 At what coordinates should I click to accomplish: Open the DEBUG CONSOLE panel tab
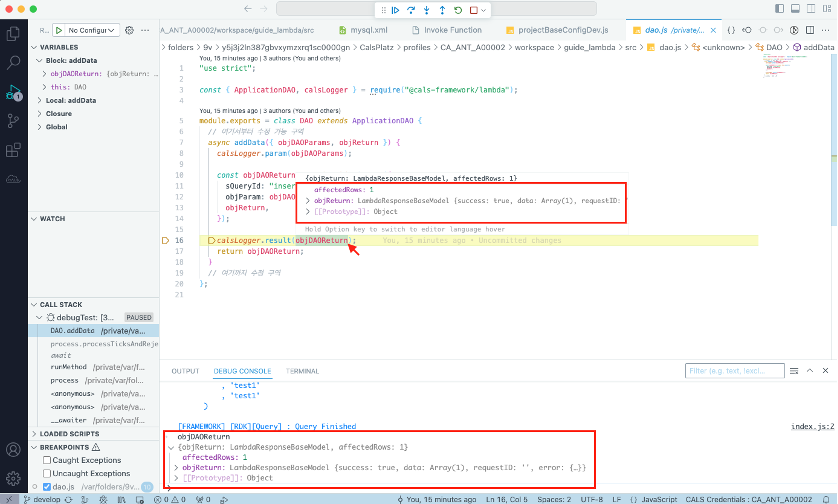click(242, 371)
